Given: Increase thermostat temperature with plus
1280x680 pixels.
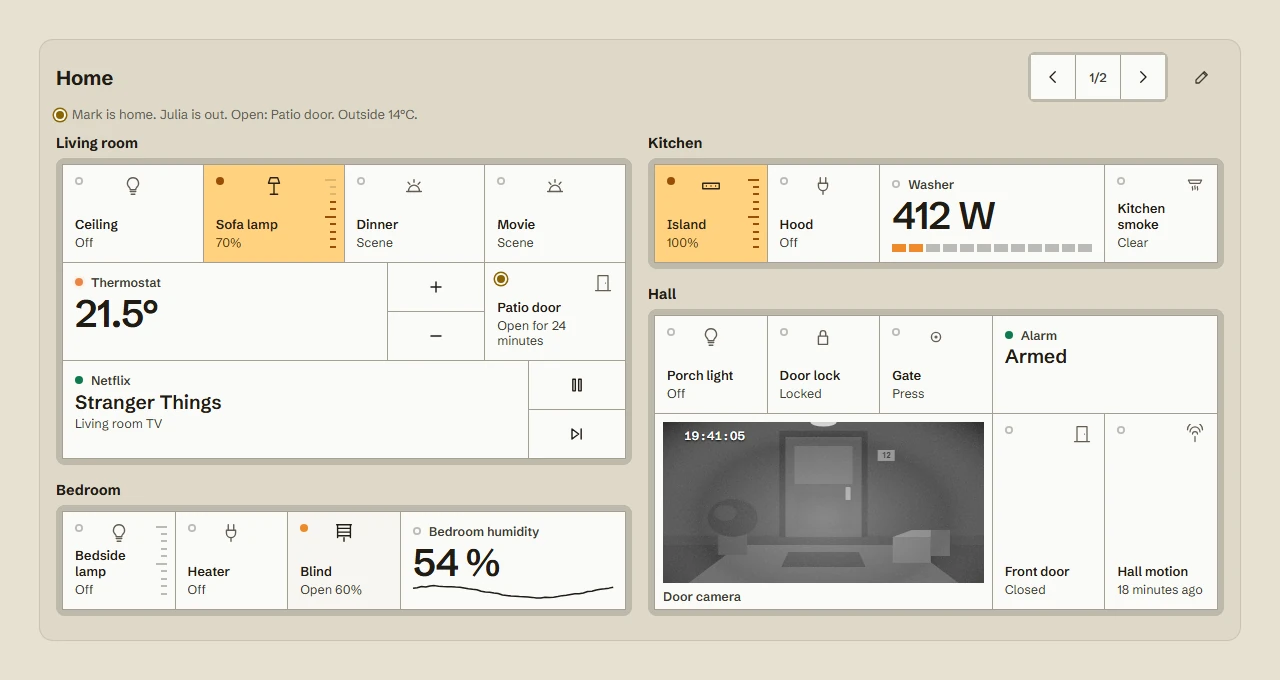Looking at the screenshot, I should coord(436,287).
